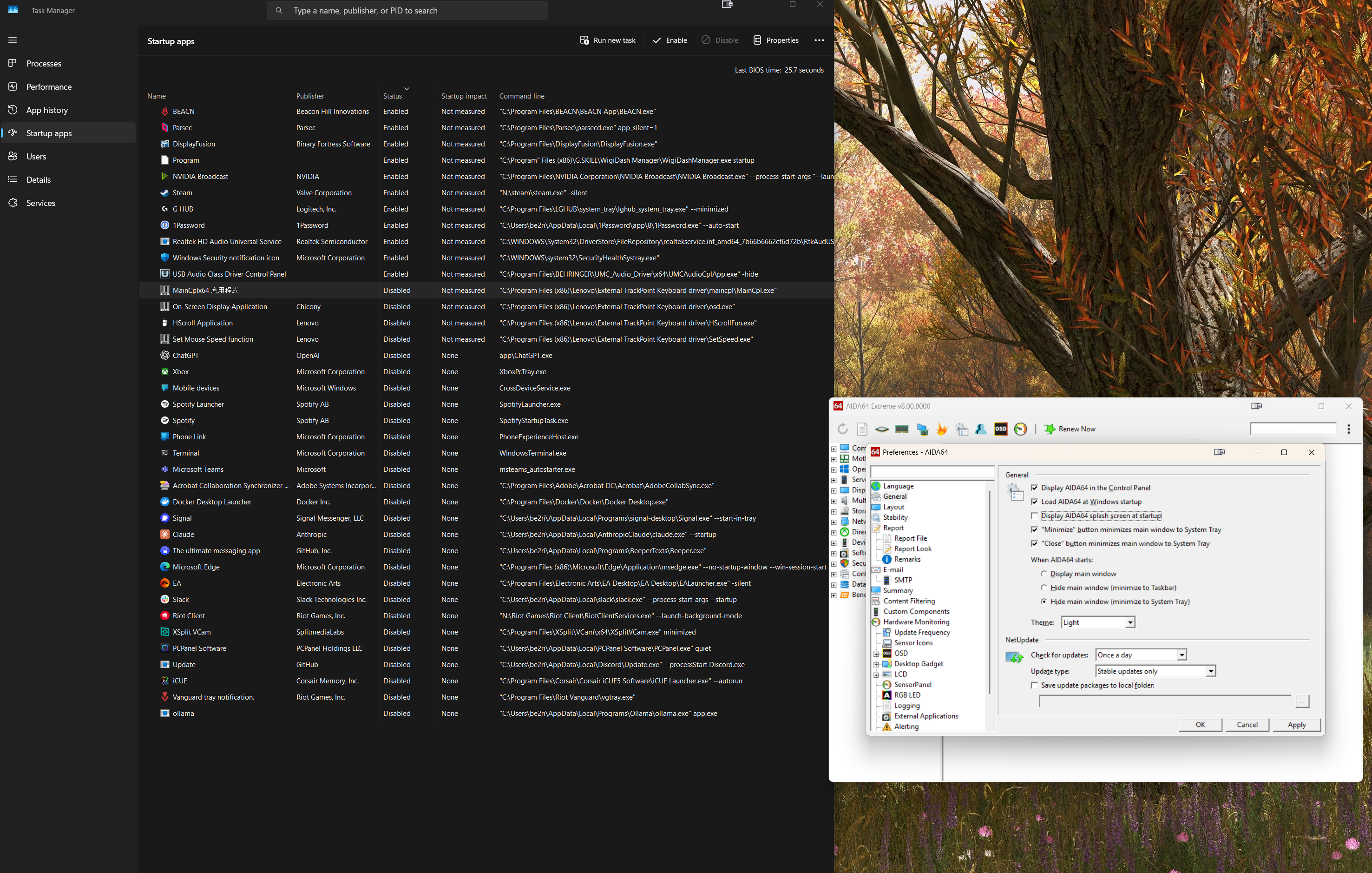Click the OSD panel toolbar icon in AIDA64
Image resolution: width=1372 pixels, height=873 pixels.
(1000, 429)
